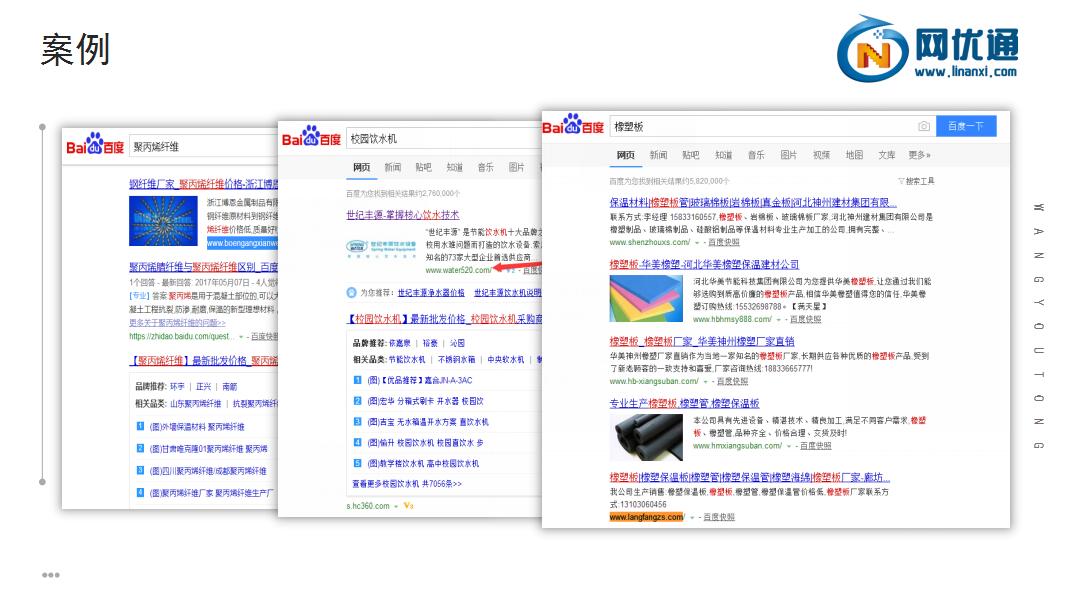The height and width of the screenshot is (610, 1087).
Task: Open the 世纪丰源净水器价格 suggestion link
Action: tap(431, 293)
